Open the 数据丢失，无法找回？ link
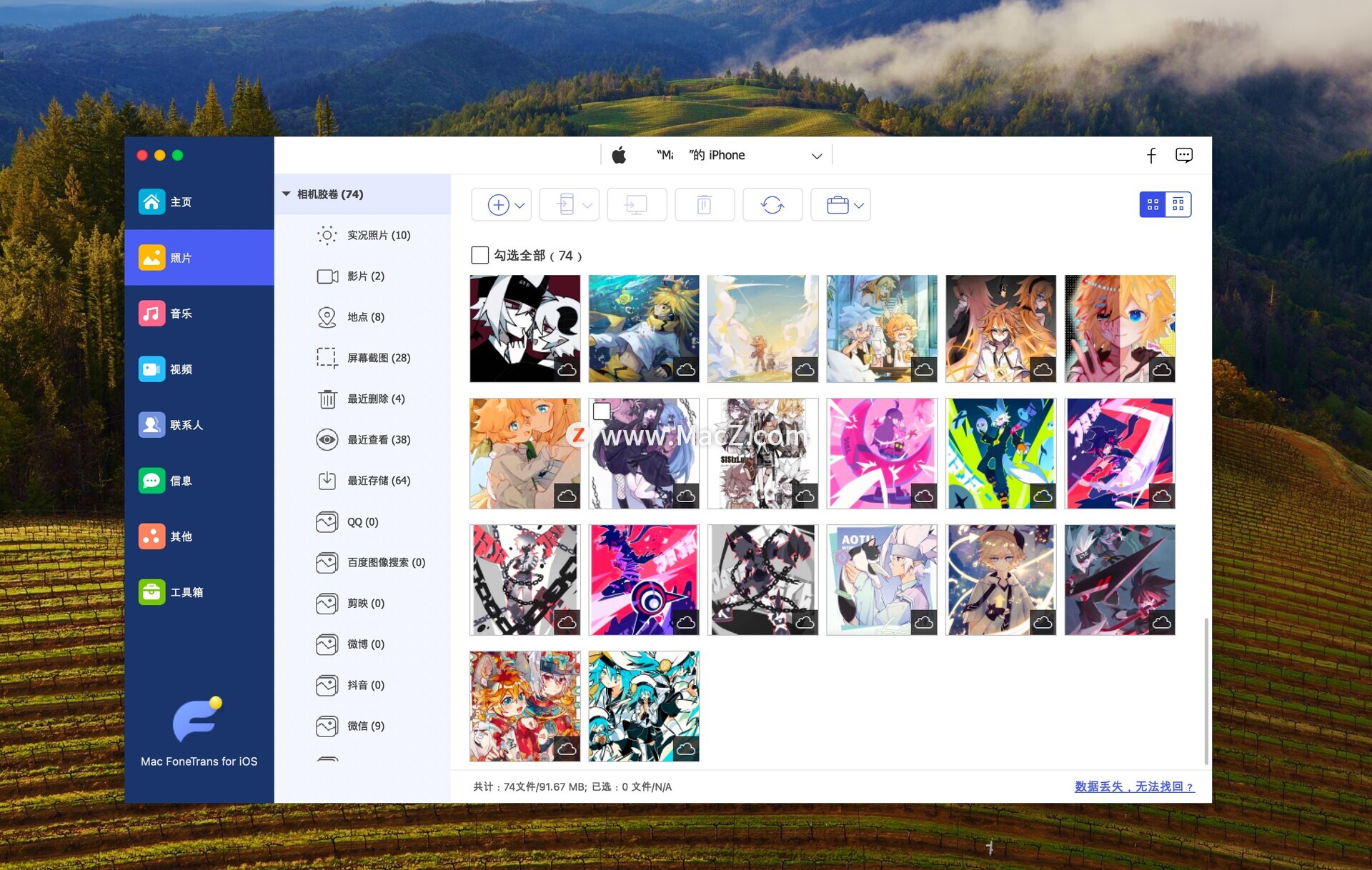 [x=1135, y=786]
